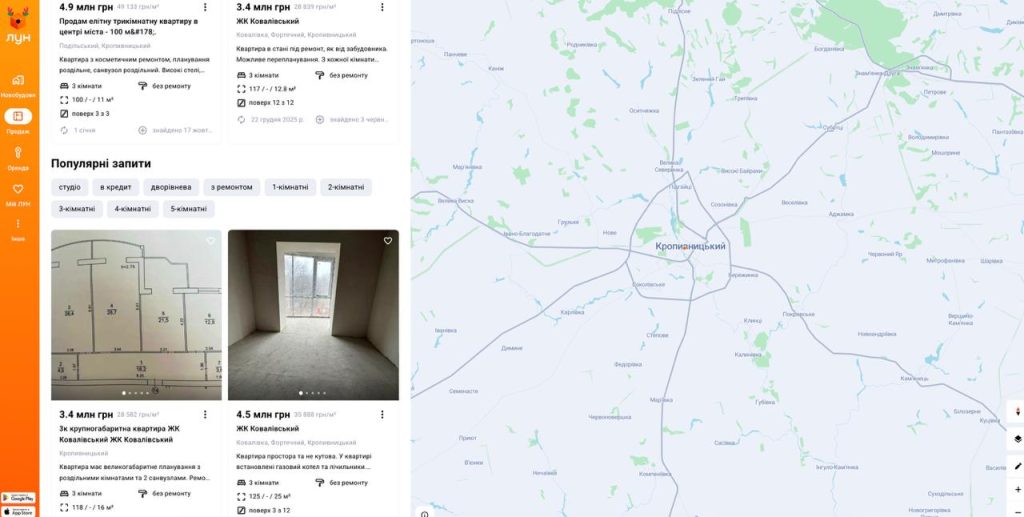1024x517 pixels.
Task: Reset map orientation with compass icon
Action: pyautogui.click(x=1017, y=411)
